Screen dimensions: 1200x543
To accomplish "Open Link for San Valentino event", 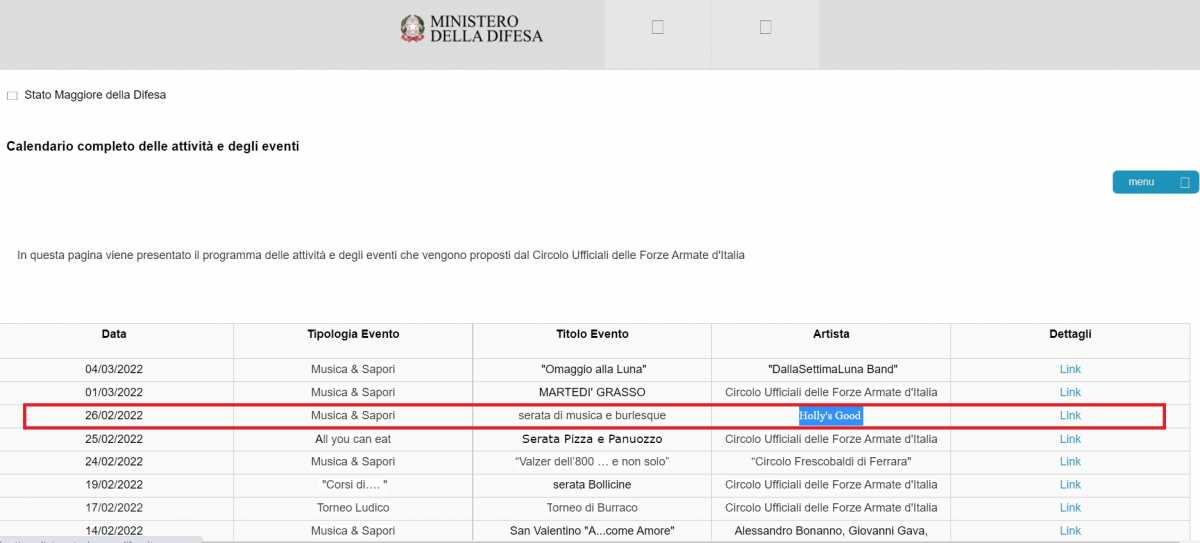I will (1070, 531).
